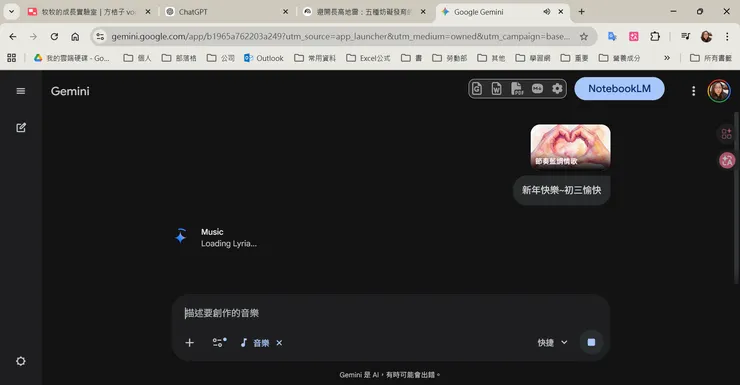Focus the '描述要創作的音樂' prompt field

tap(391, 313)
